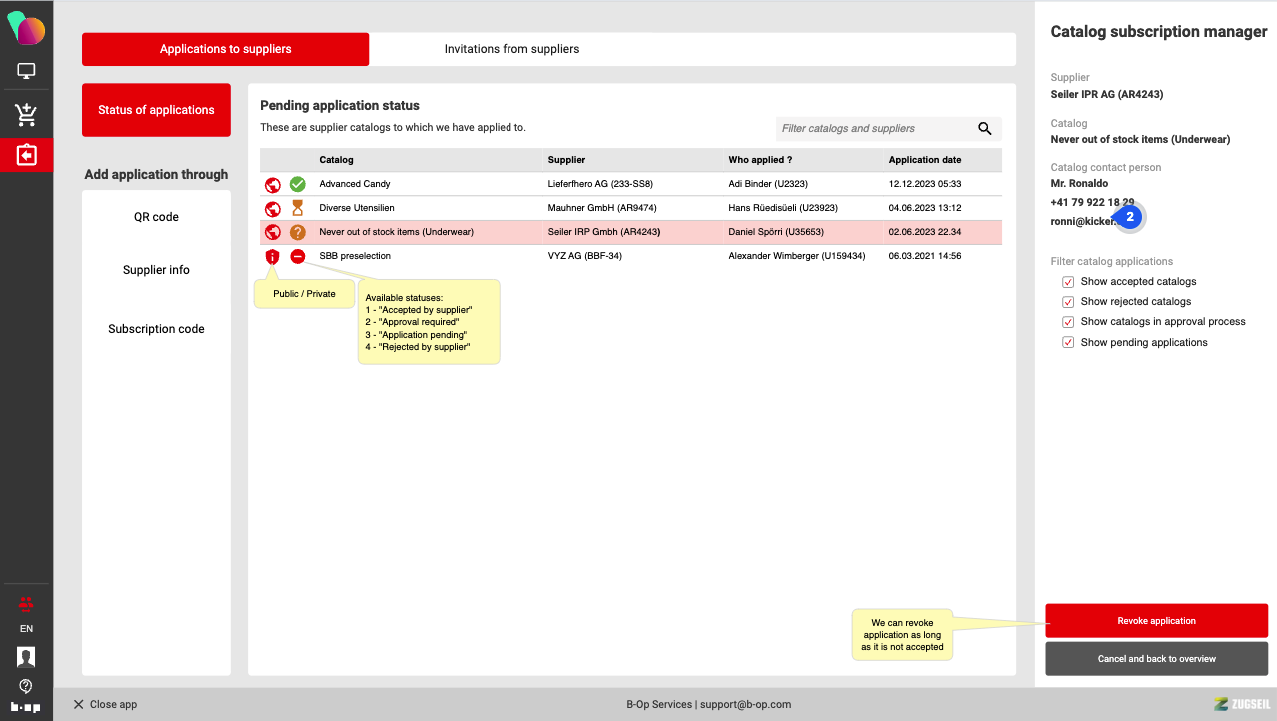Viewport: 1277px width, 721px height.
Task: Open the monitor dashboard icon in sidebar
Action: tap(26, 72)
